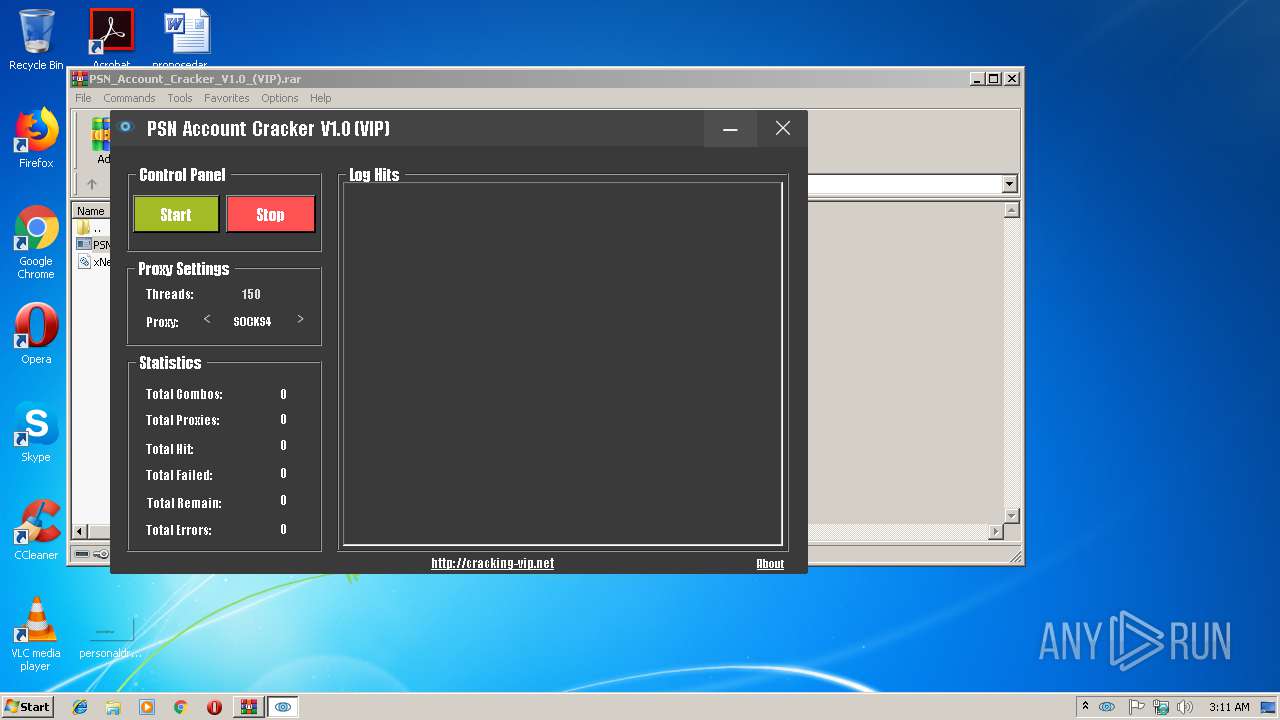Click the Total Proxies label

click(x=182, y=420)
